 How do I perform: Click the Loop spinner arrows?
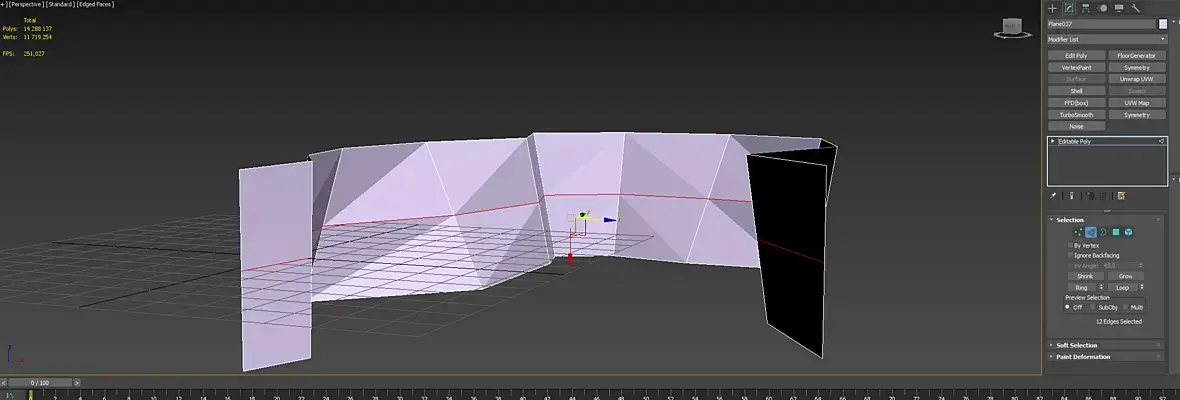[x=1142, y=287]
